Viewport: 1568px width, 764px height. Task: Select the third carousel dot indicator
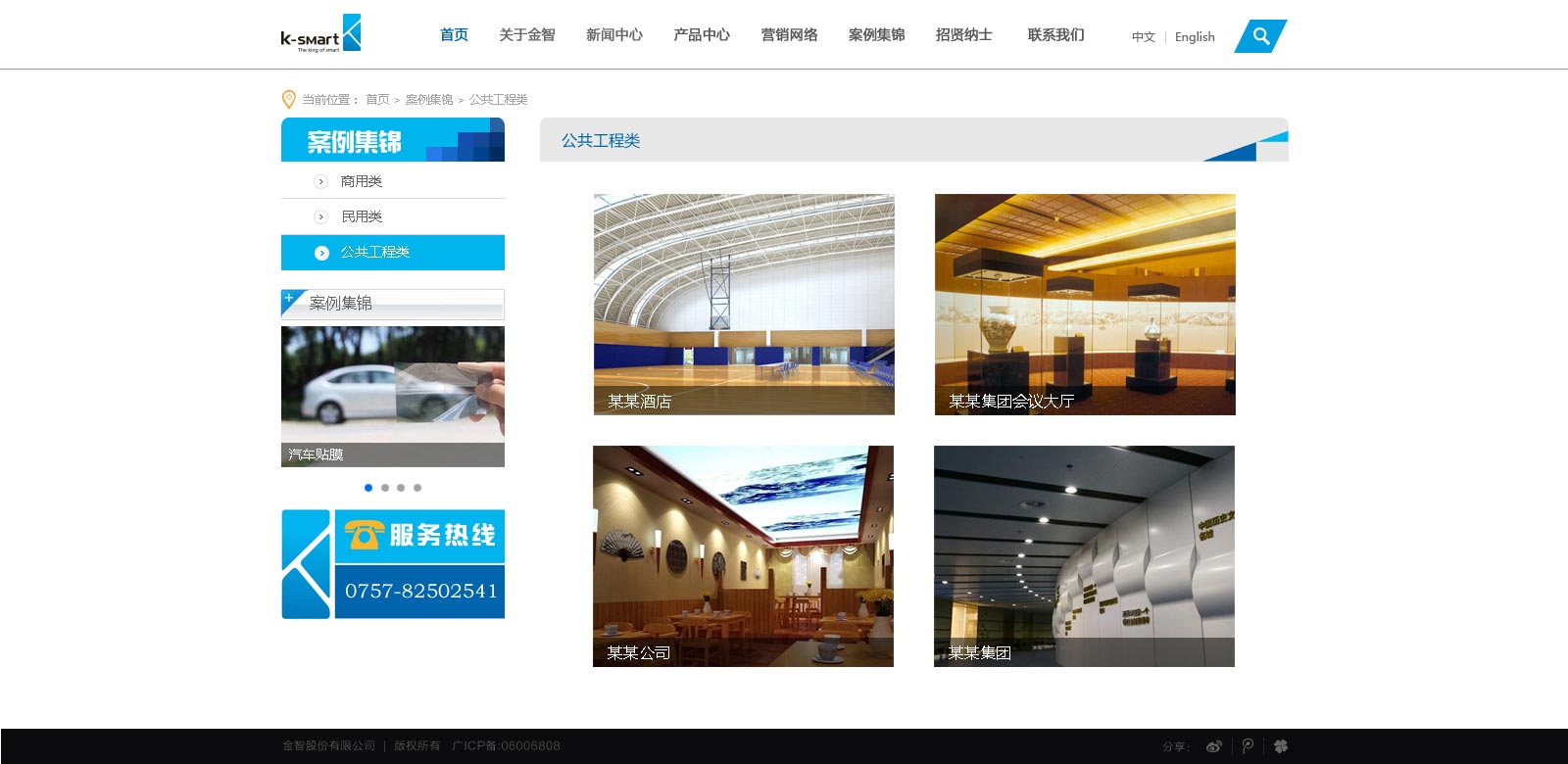pos(401,488)
